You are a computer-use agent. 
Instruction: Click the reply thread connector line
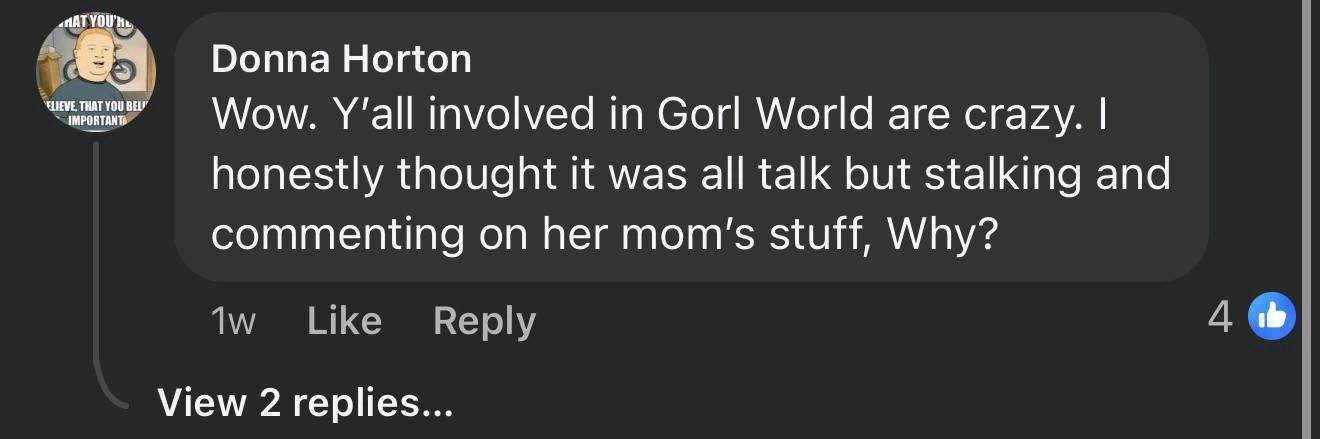97,270
